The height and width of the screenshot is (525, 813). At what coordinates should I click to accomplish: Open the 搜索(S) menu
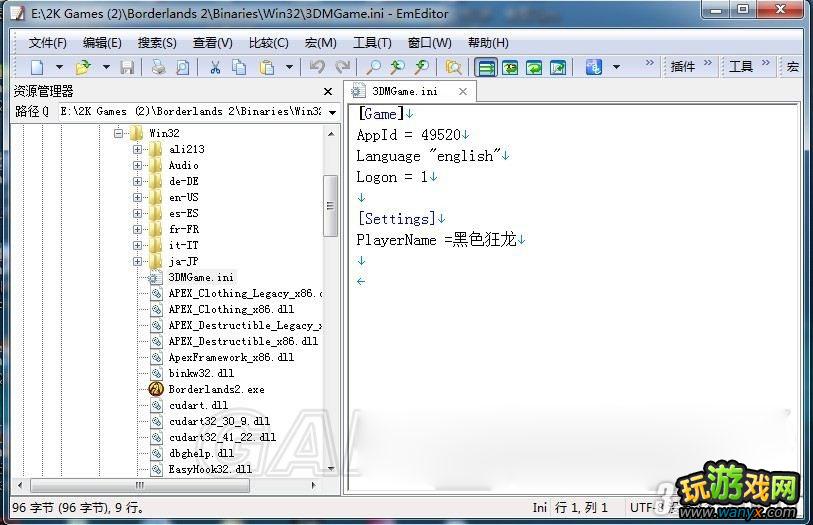click(x=157, y=42)
